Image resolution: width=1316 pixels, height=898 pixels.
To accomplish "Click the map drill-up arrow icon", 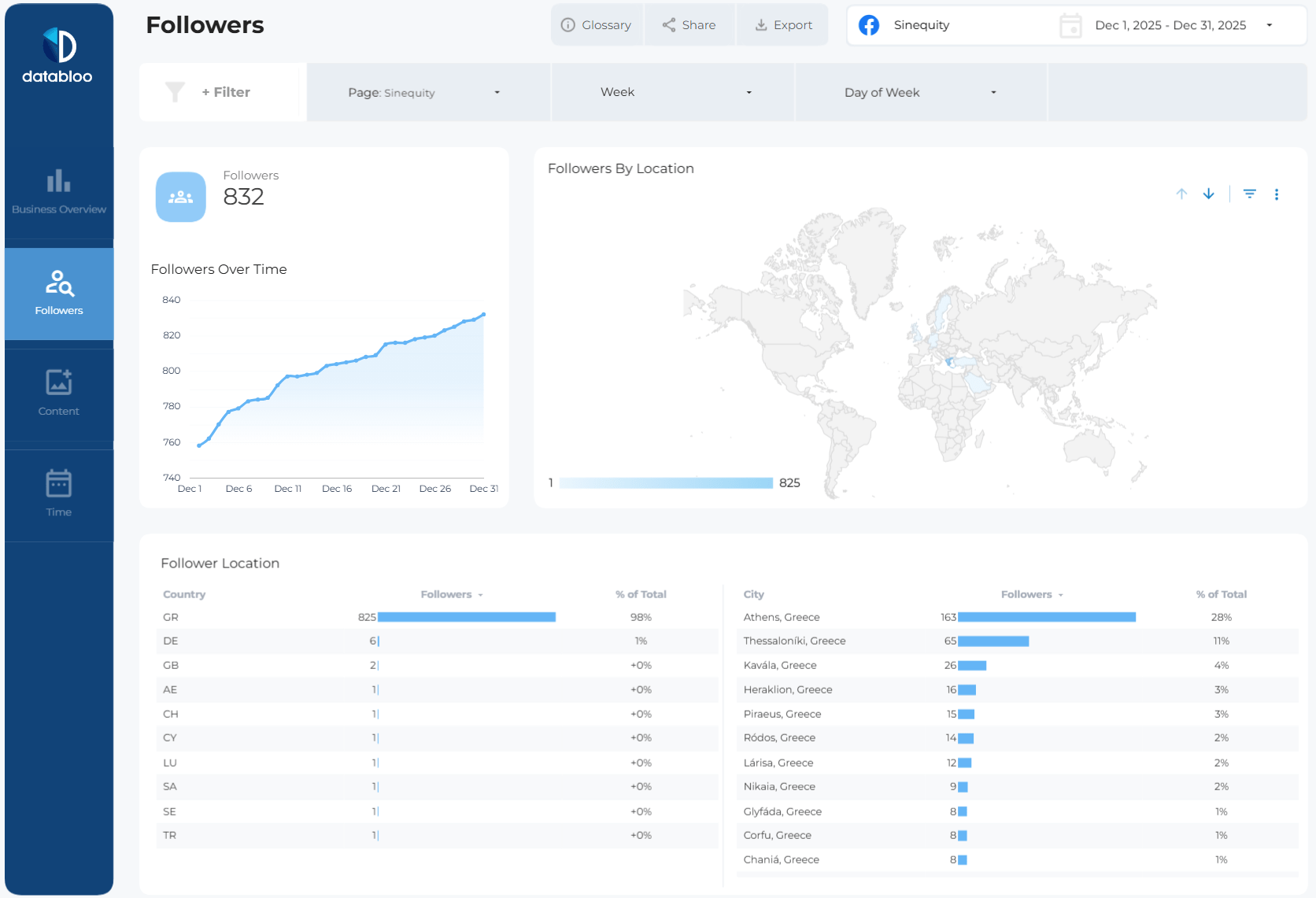I will (x=1181, y=194).
